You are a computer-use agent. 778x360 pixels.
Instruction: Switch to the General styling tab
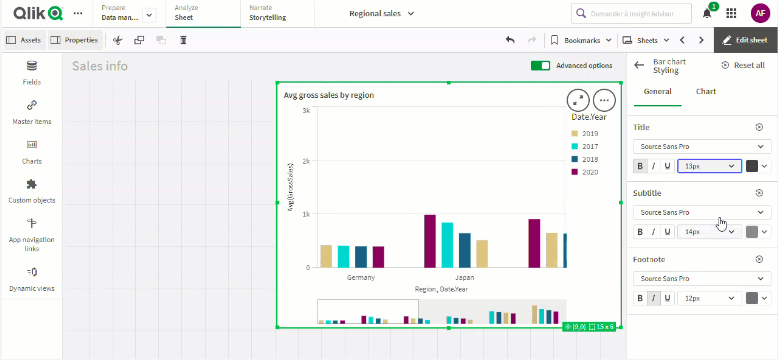tap(657, 92)
